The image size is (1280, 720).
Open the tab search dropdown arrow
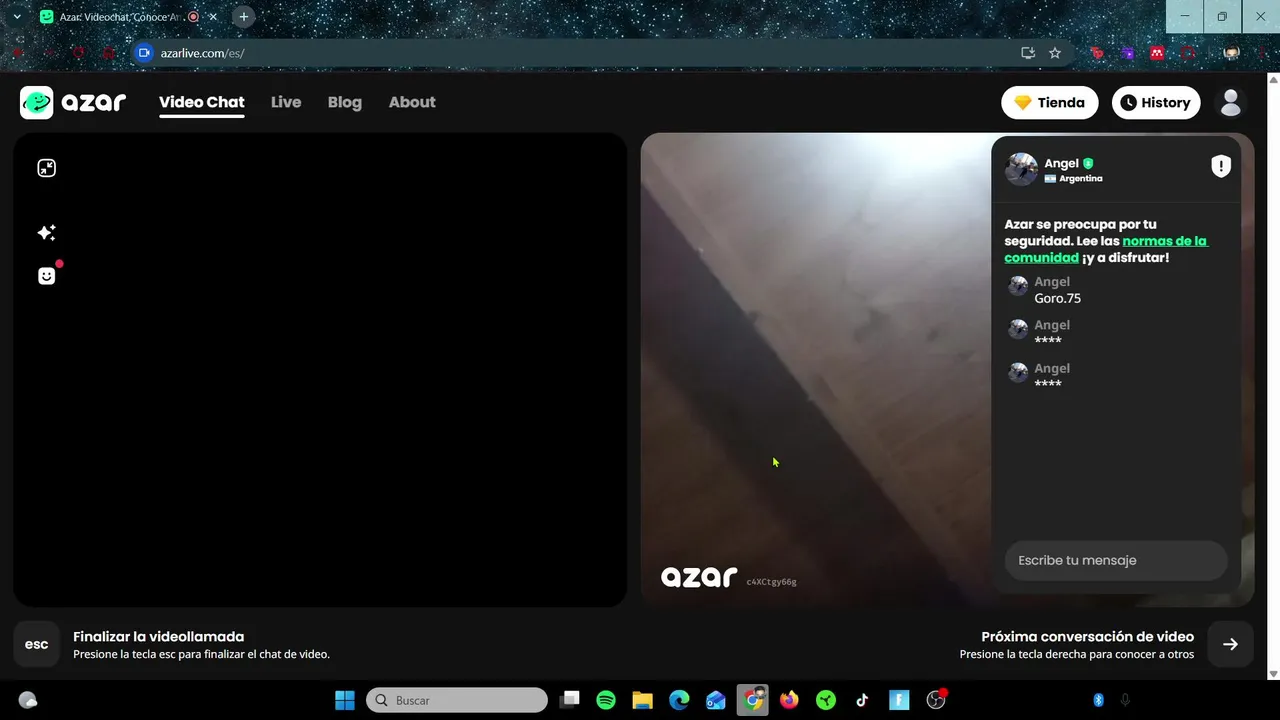16,17
